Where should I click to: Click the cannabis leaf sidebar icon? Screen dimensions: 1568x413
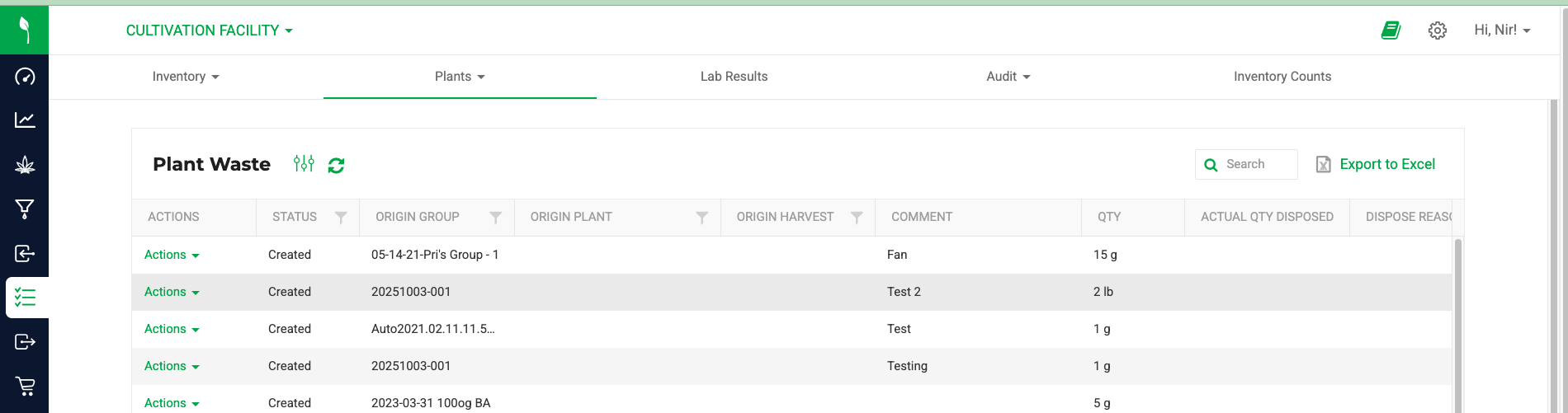(25, 165)
